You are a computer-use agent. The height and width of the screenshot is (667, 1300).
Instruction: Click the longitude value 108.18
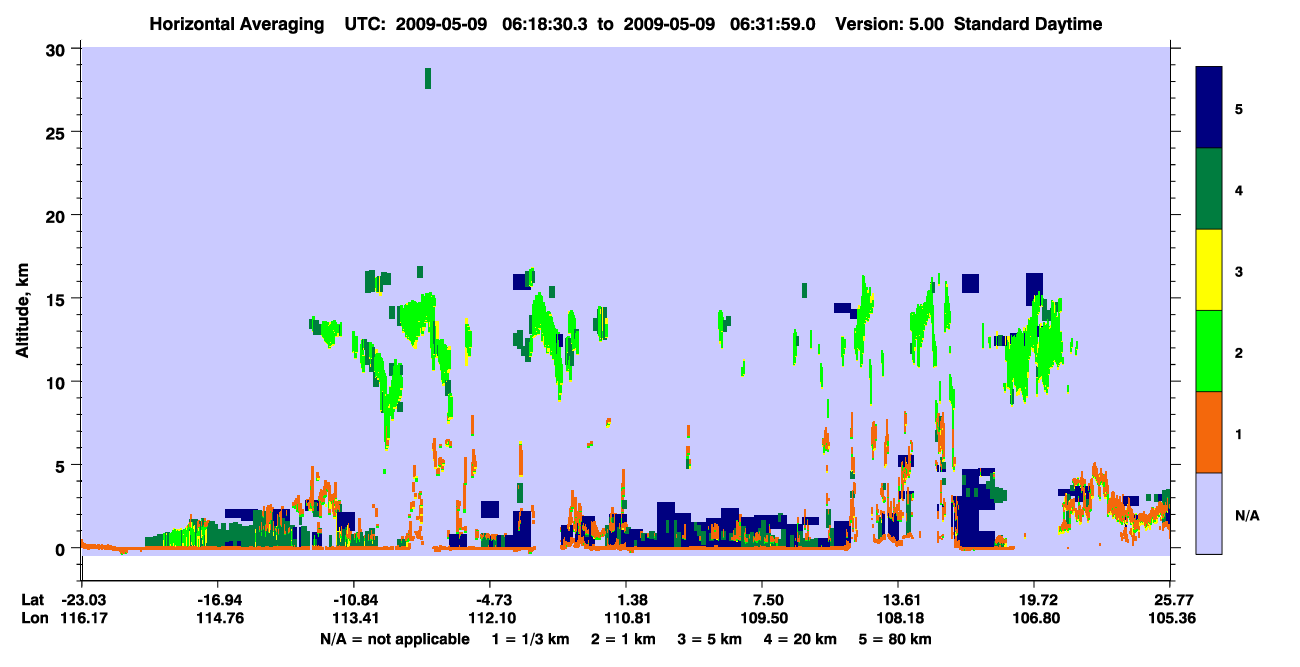click(x=898, y=618)
